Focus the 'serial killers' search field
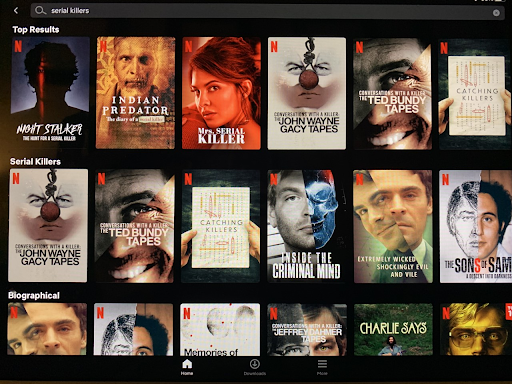Screen dimensions: 512x384 click(x=267, y=11)
